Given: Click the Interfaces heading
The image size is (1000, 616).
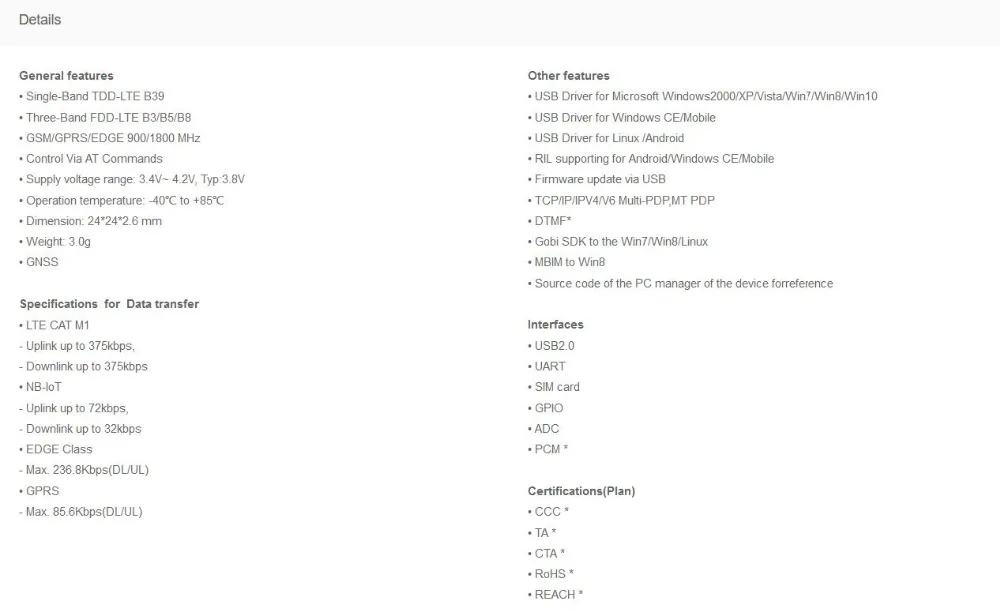Looking at the screenshot, I should click(x=555, y=325).
